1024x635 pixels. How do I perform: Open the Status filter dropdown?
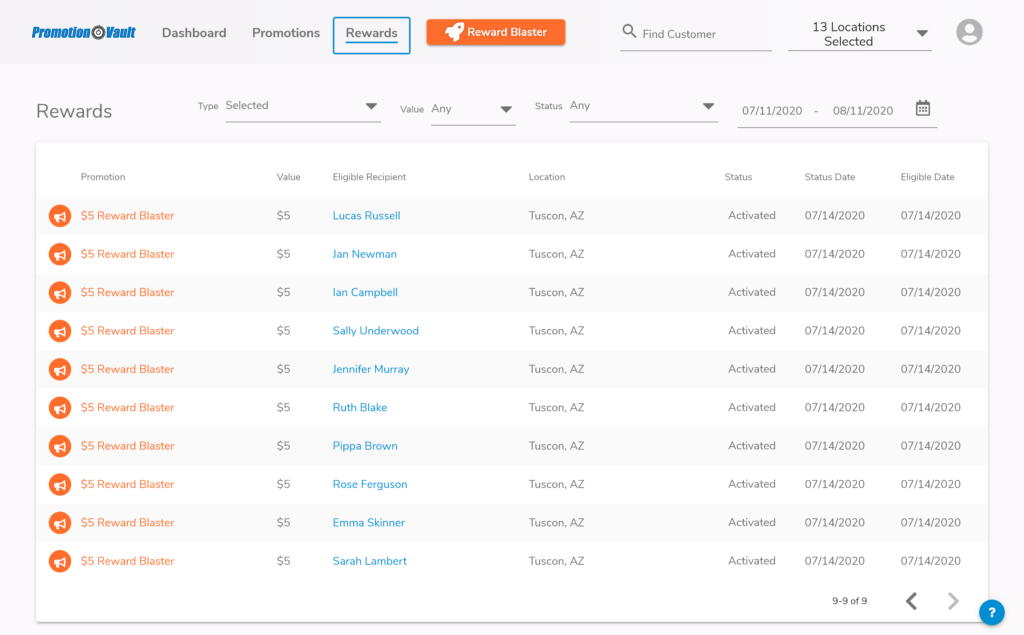pyautogui.click(x=643, y=106)
